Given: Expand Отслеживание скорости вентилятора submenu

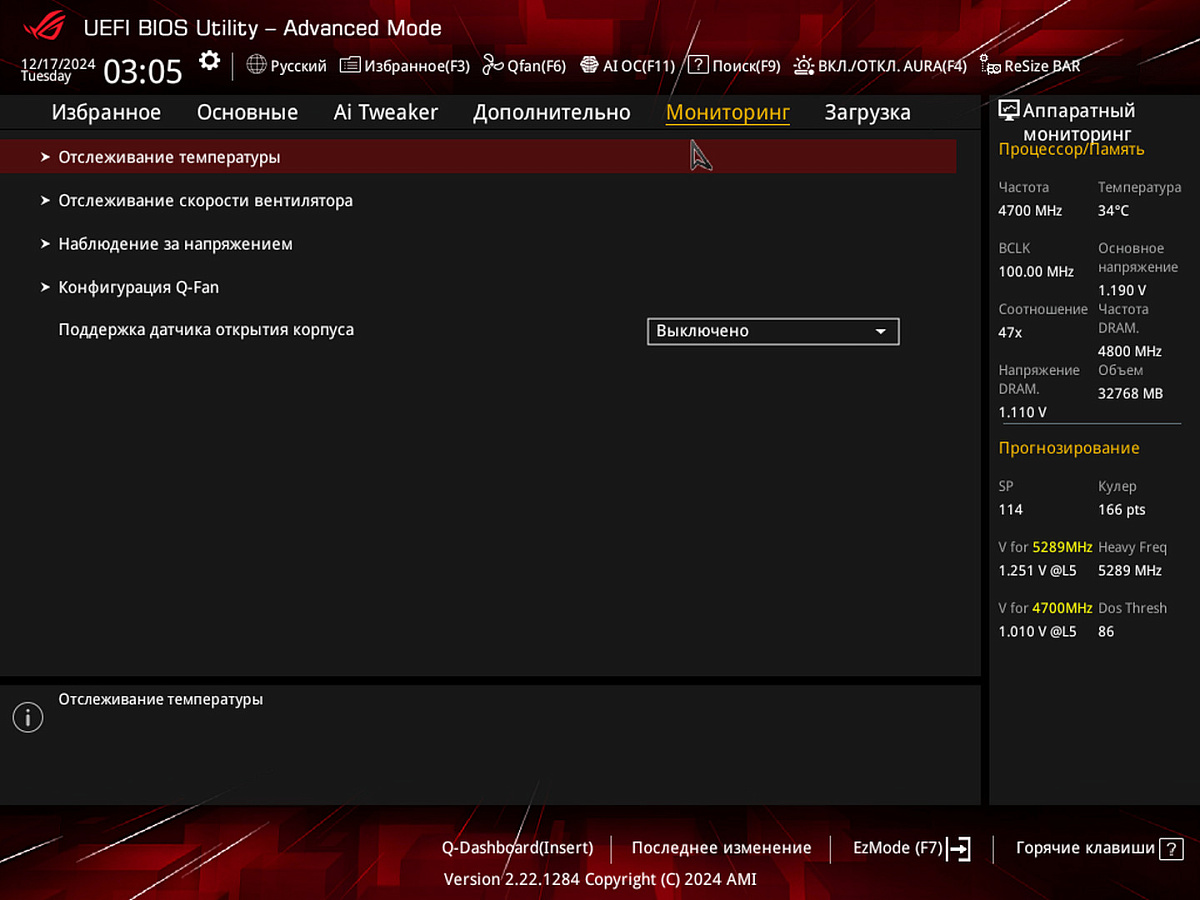Looking at the screenshot, I should (x=478, y=200).
